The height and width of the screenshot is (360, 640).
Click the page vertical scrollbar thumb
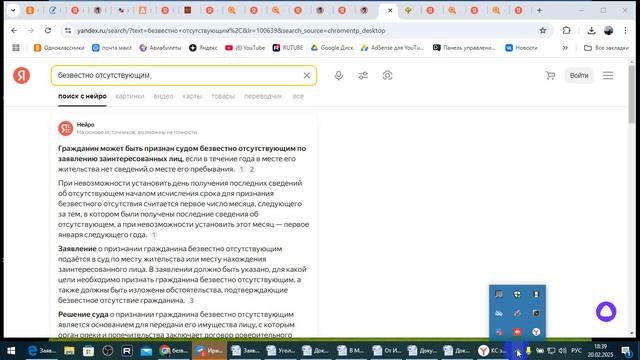click(631, 93)
